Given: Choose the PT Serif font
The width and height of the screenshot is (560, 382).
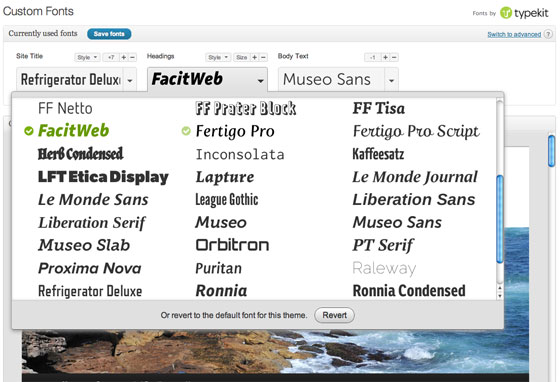Looking at the screenshot, I should [383, 245].
